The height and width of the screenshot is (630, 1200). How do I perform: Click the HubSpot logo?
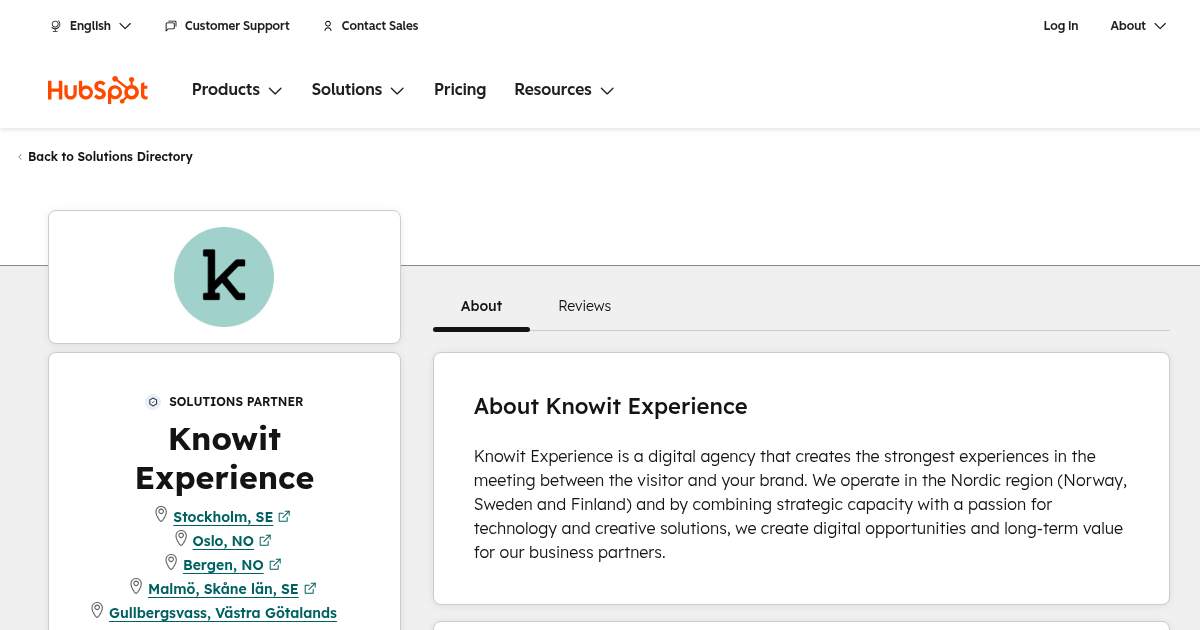click(x=98, y=90)
